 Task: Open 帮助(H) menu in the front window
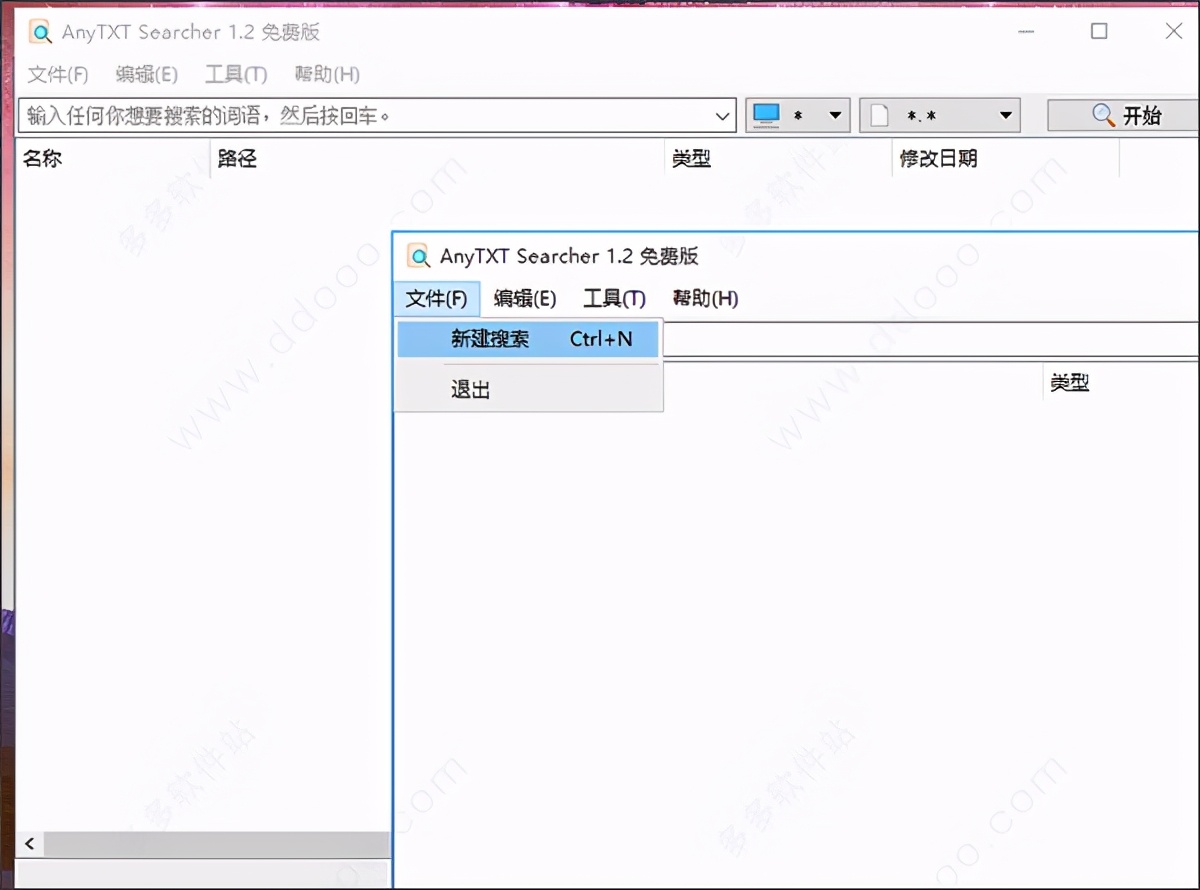[x=705, y=298]
